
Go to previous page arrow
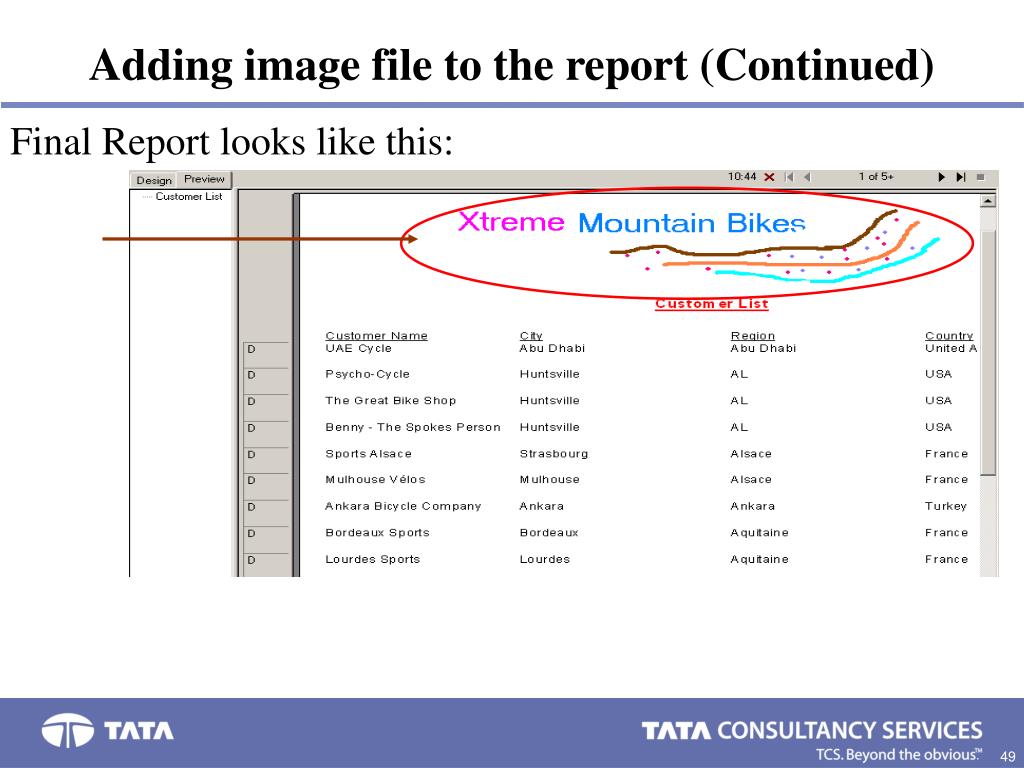(807, 177)
